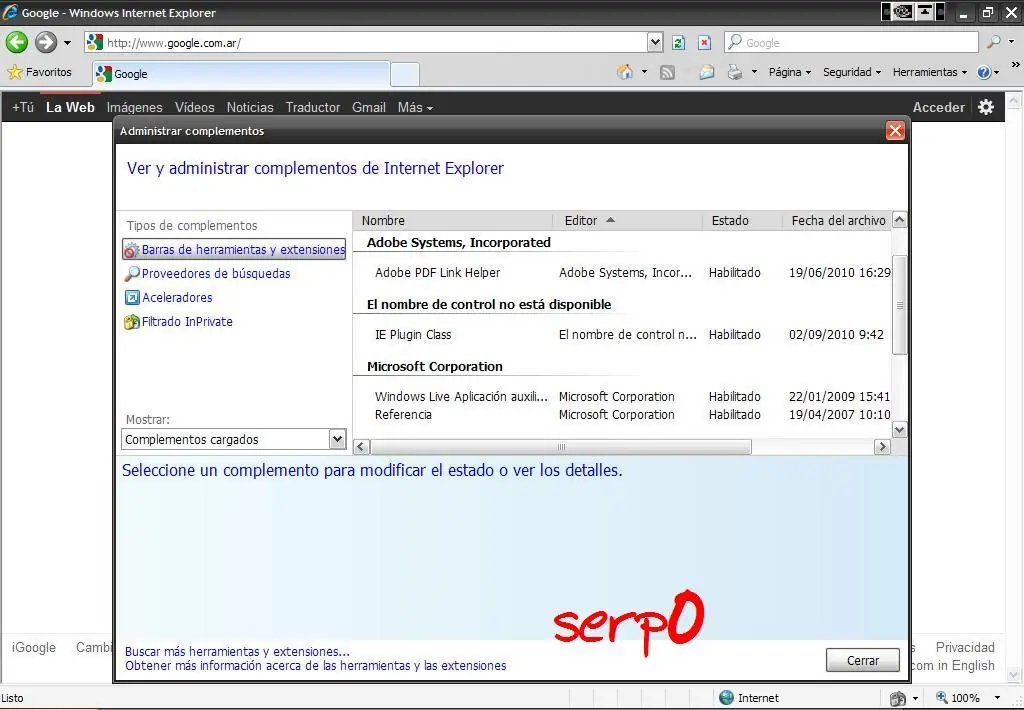
Task: Click the horizontal scroll right arrow
Action: [x=882, y=447]
